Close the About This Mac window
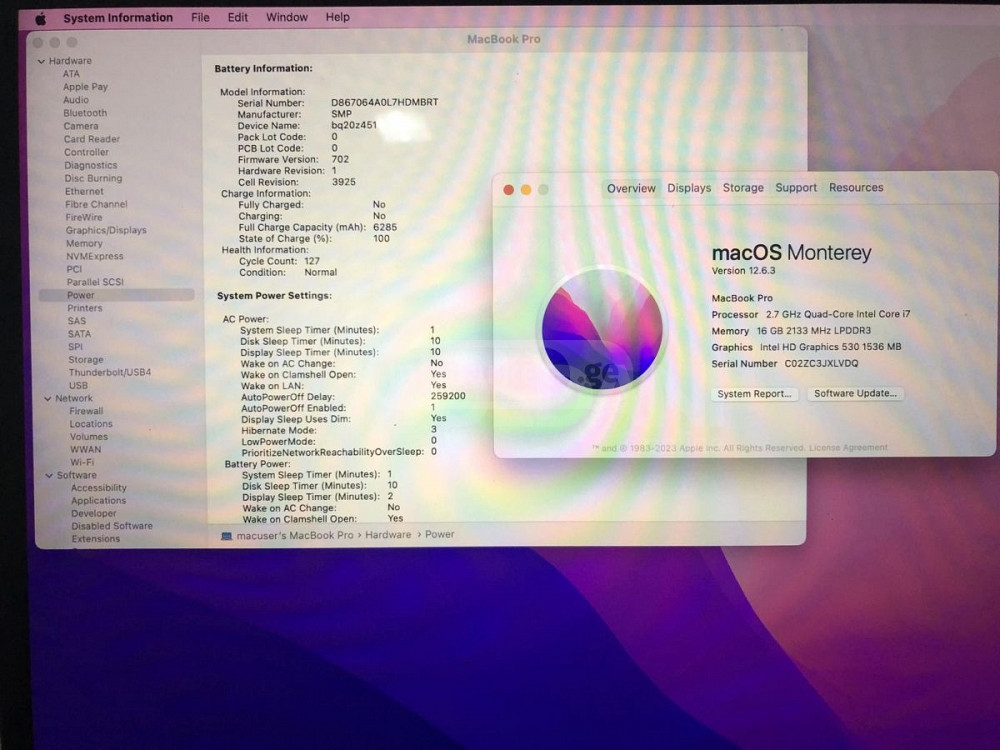Image resolution: width=1000 pixels, height=750 pixels. 509,189
